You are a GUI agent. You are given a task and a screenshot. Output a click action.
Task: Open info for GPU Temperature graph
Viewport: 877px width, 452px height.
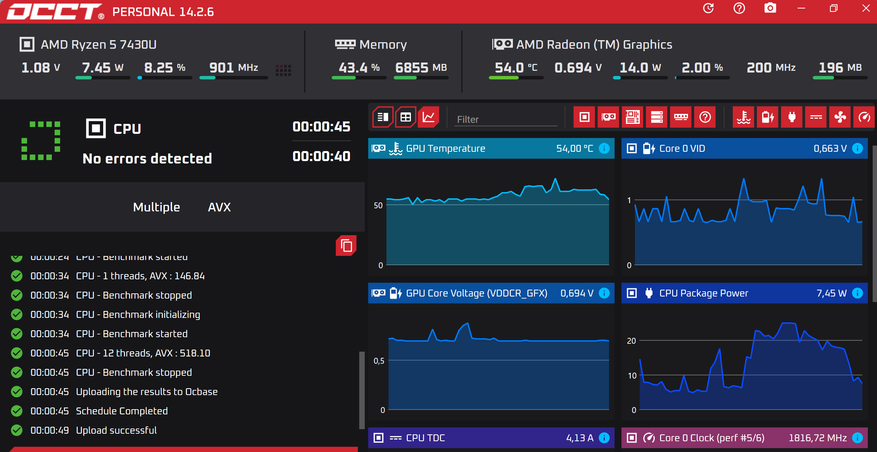coord(604,149)
